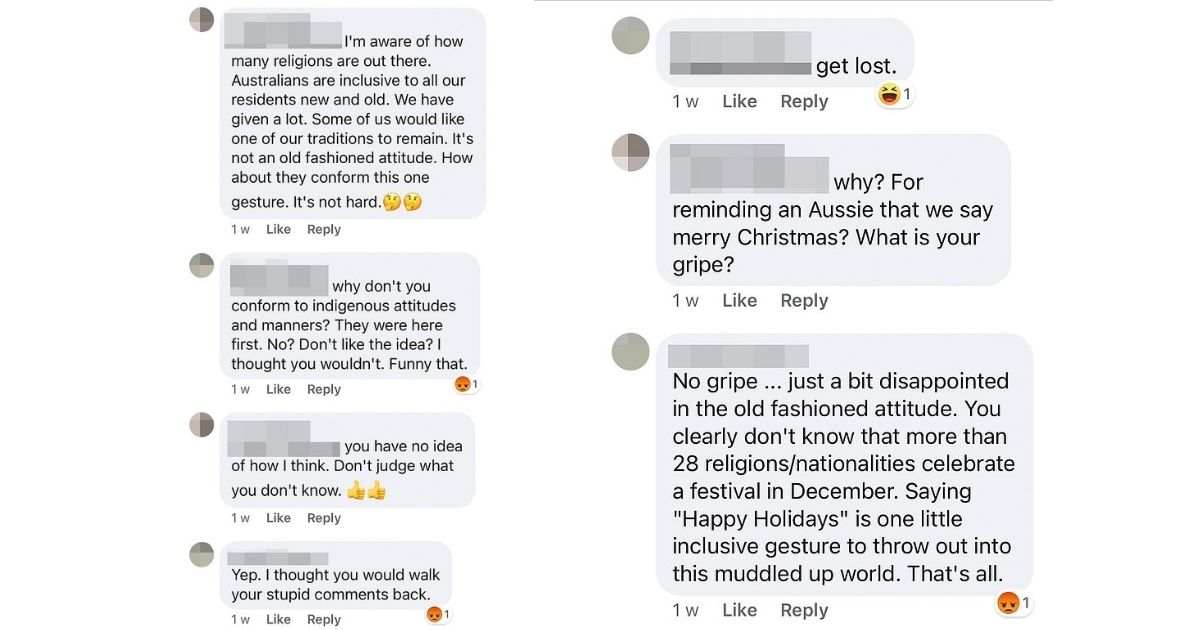Open avatar beside "No gripe" comment
The image size is (1200, 630).
click(x=630, y=351)
